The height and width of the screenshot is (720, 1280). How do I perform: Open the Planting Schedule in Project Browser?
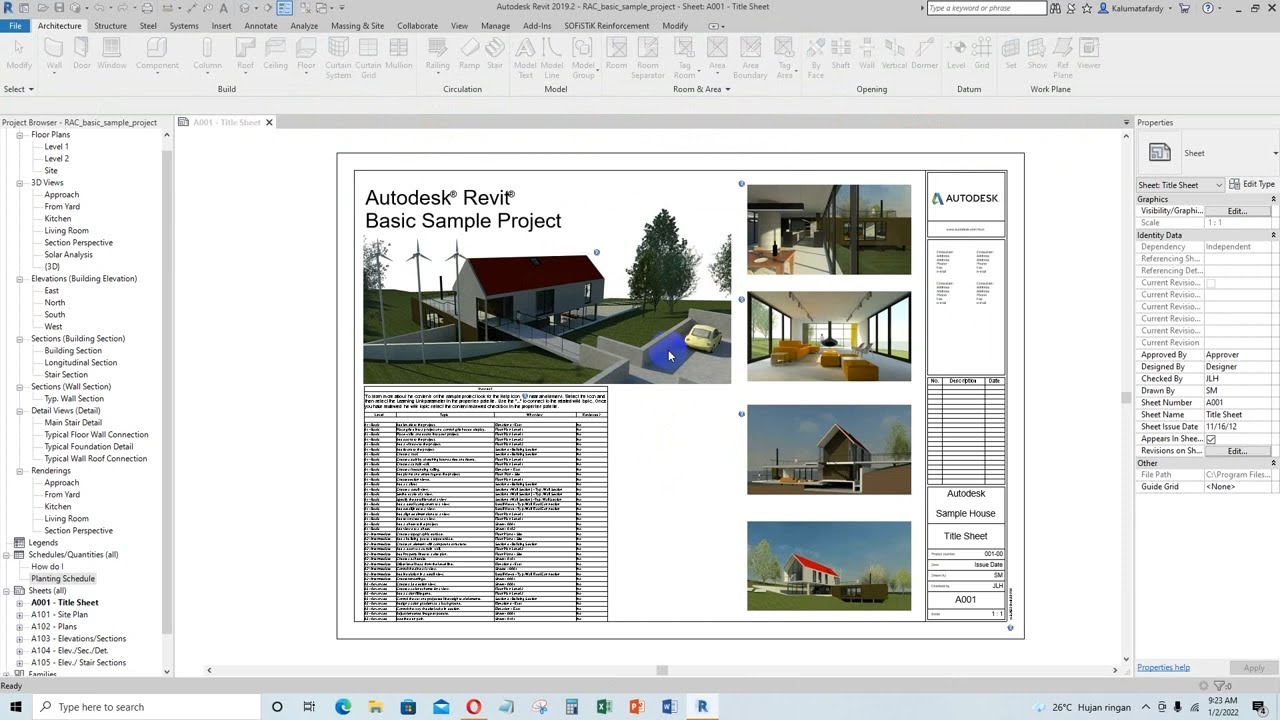[63, 579]
